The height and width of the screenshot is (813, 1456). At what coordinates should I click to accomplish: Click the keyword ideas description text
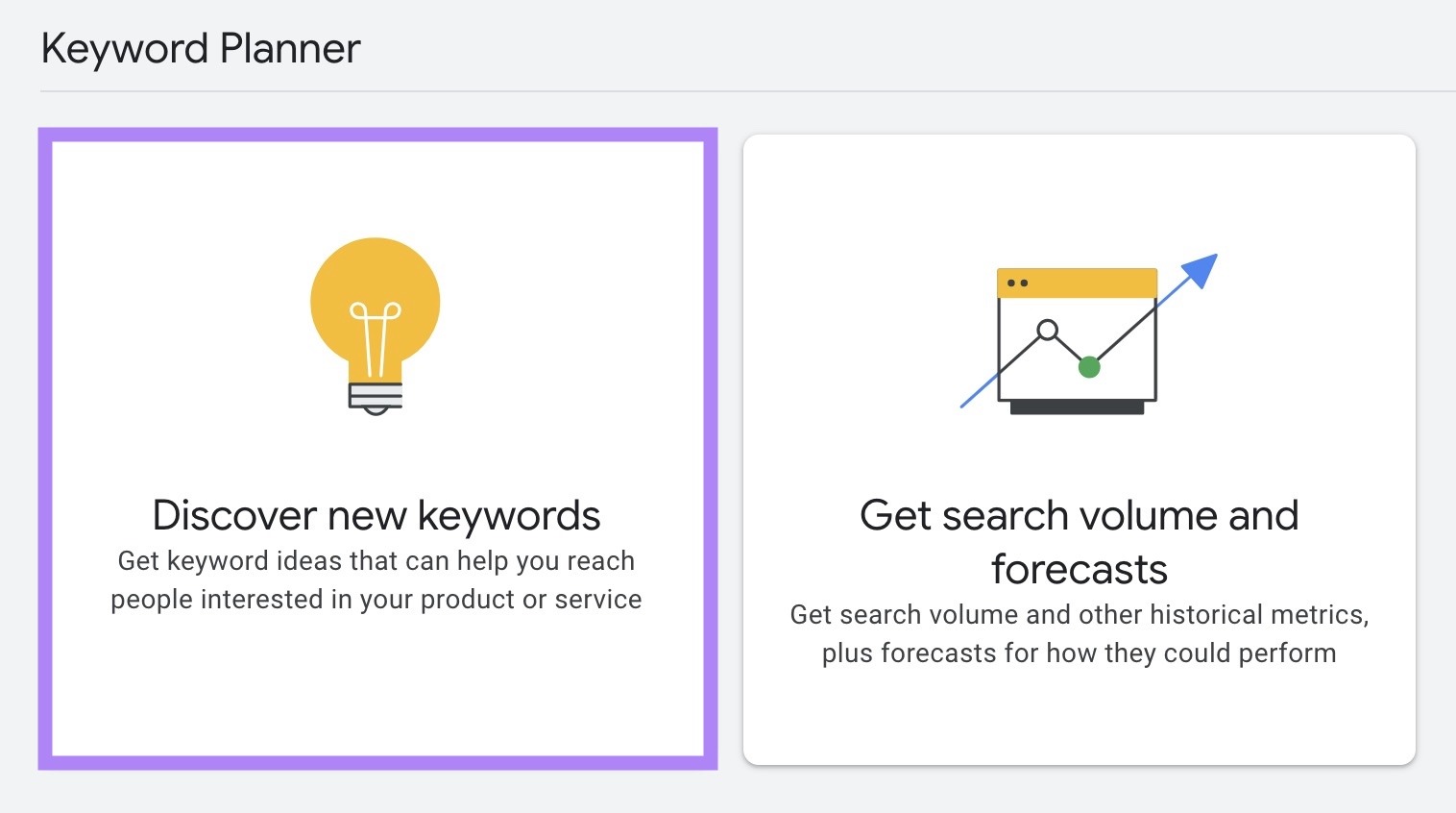click(376, 579)
